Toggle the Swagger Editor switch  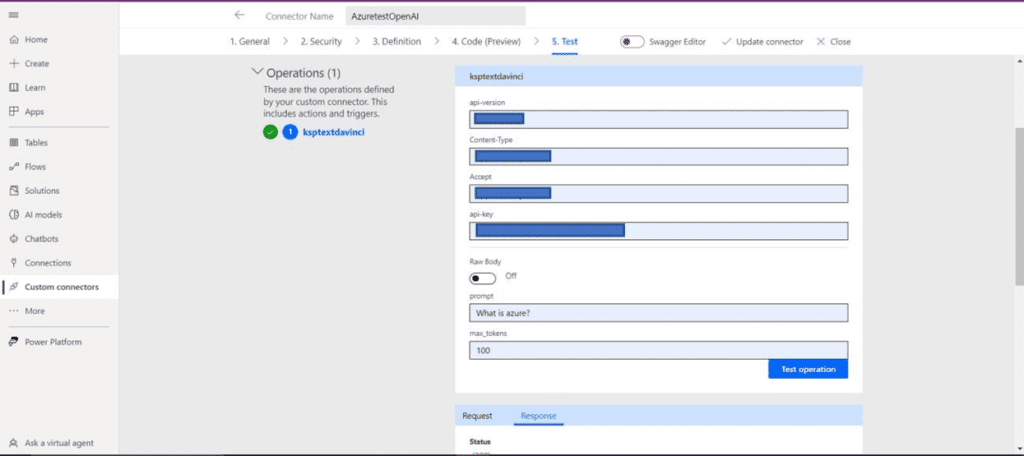pos(632,42)
